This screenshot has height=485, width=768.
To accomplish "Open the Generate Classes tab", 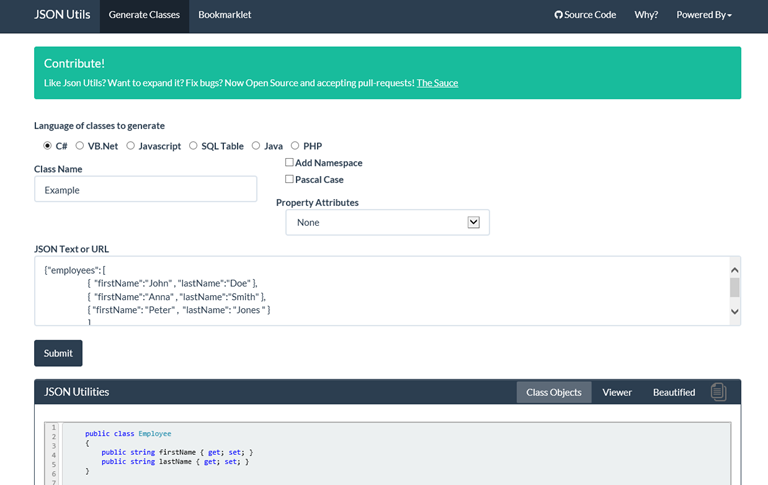I will (x=144, y=15).
